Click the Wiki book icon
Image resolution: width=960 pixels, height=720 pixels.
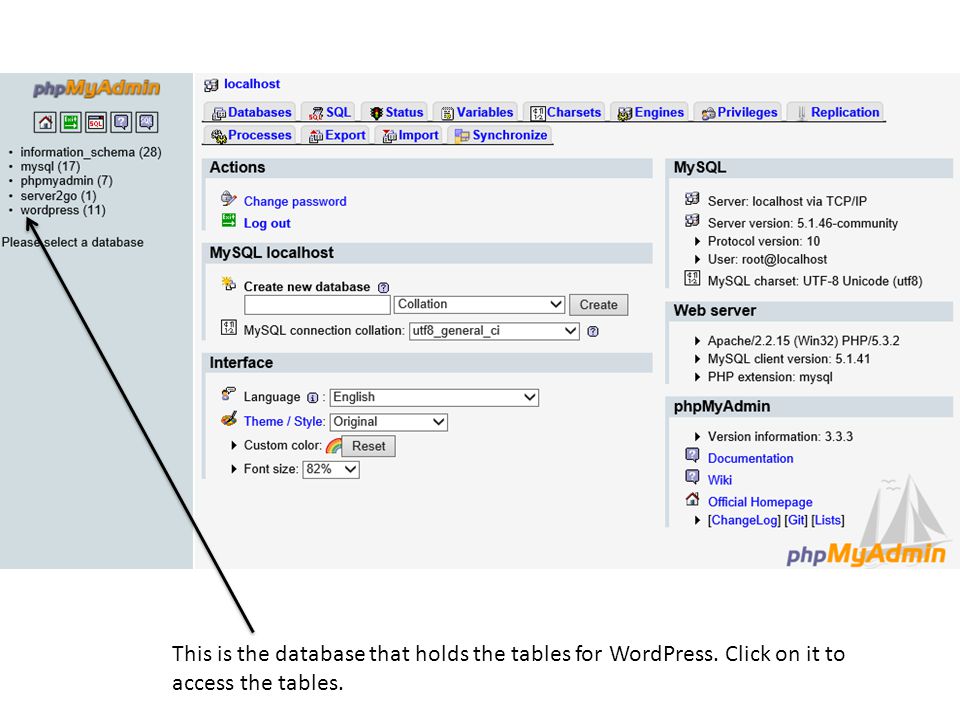coord(692,476)
